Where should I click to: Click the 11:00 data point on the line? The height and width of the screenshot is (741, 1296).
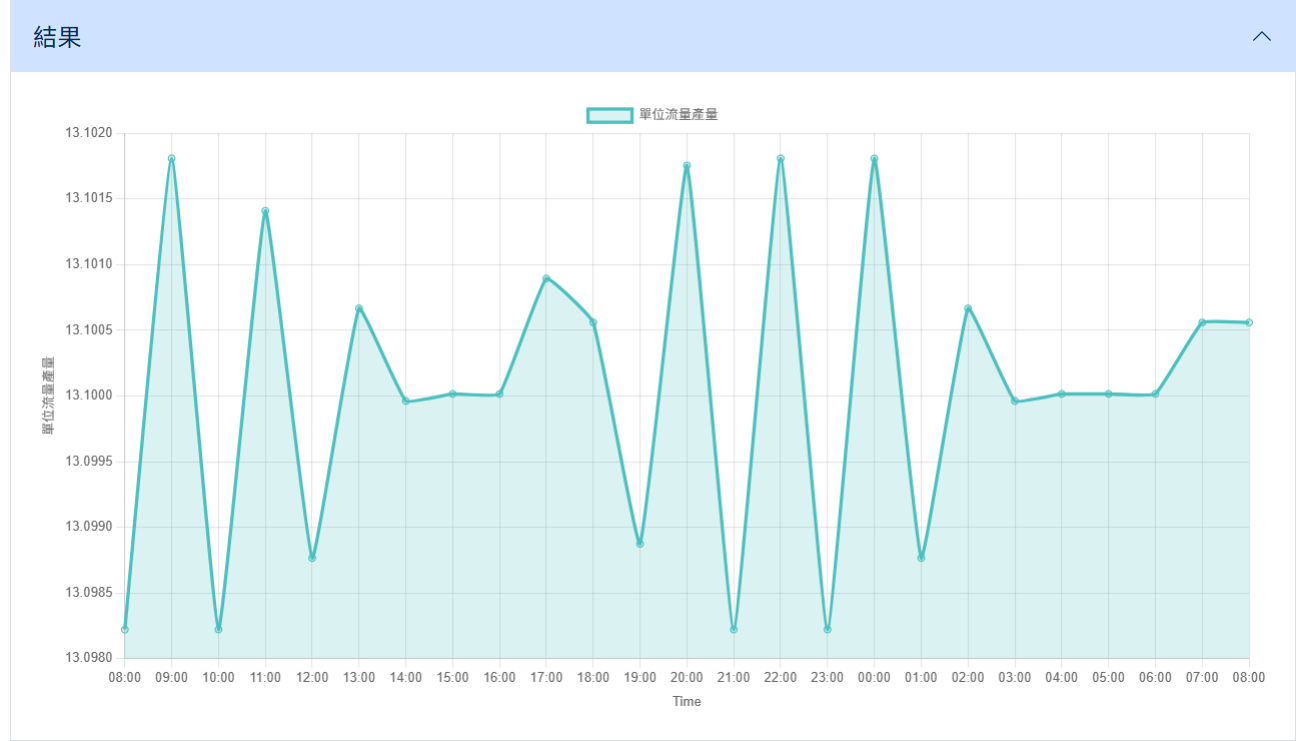265,211
